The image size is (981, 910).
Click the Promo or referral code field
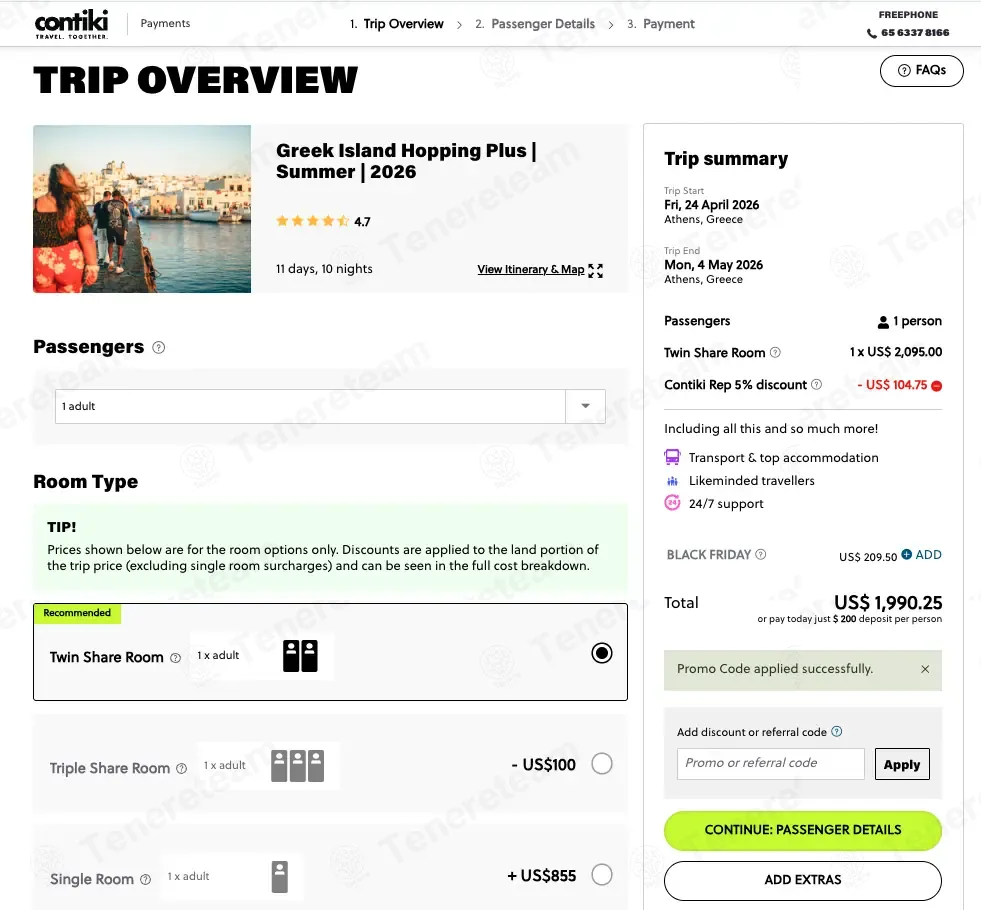[x=771, y=764]
